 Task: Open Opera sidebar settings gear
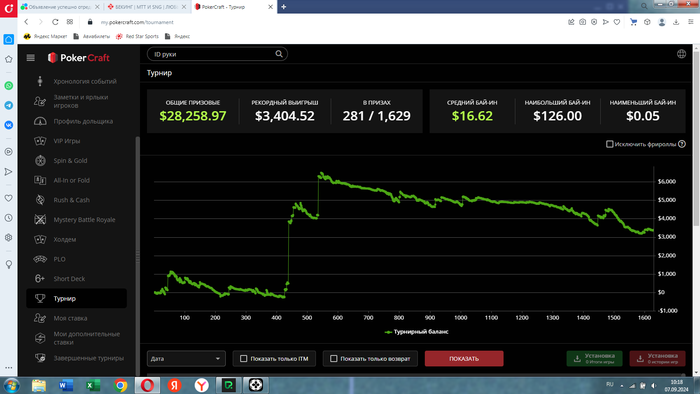(8, 238)
